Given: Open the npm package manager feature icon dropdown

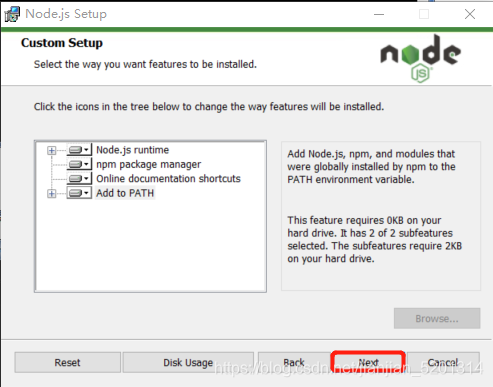Looking at the screenshot, I should pyautogui.click(x=79, y=164).
